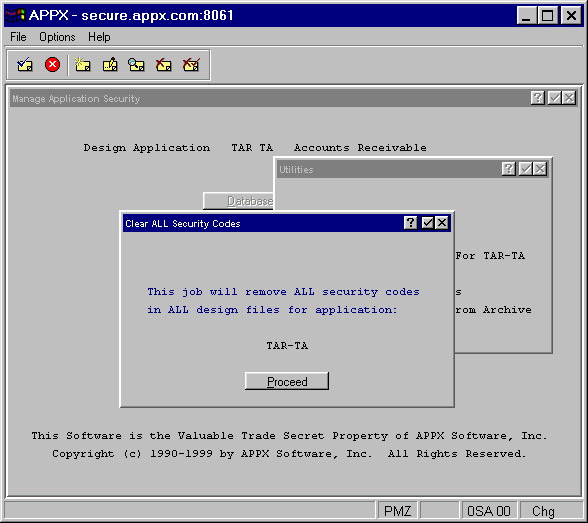Click the 0SA 00 status bar entry

pyautogui.click(x=489, y=511)
